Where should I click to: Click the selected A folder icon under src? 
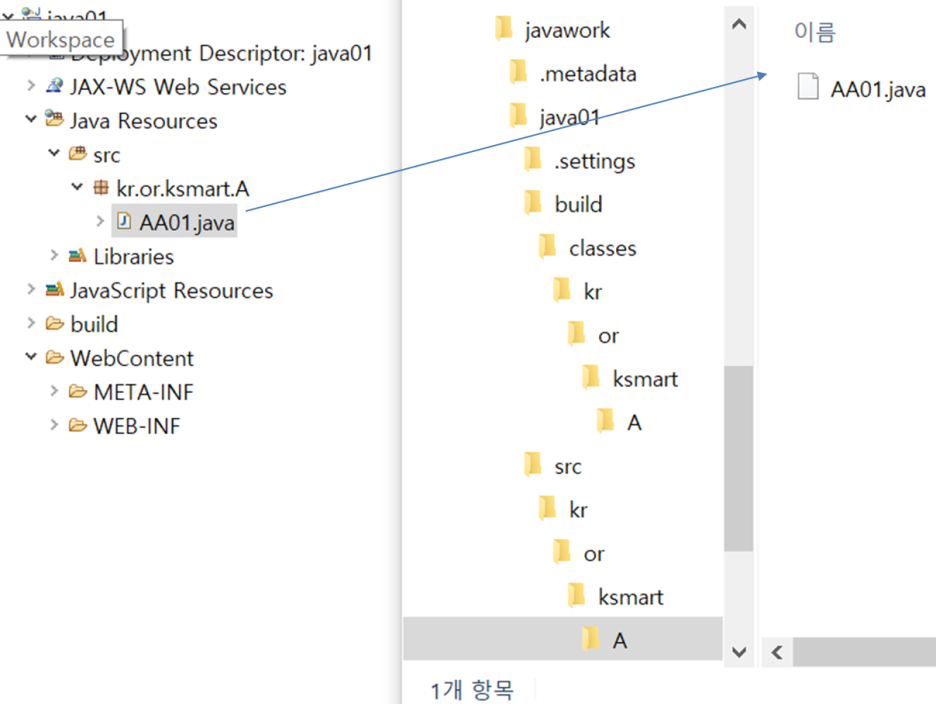click(590, 638)
